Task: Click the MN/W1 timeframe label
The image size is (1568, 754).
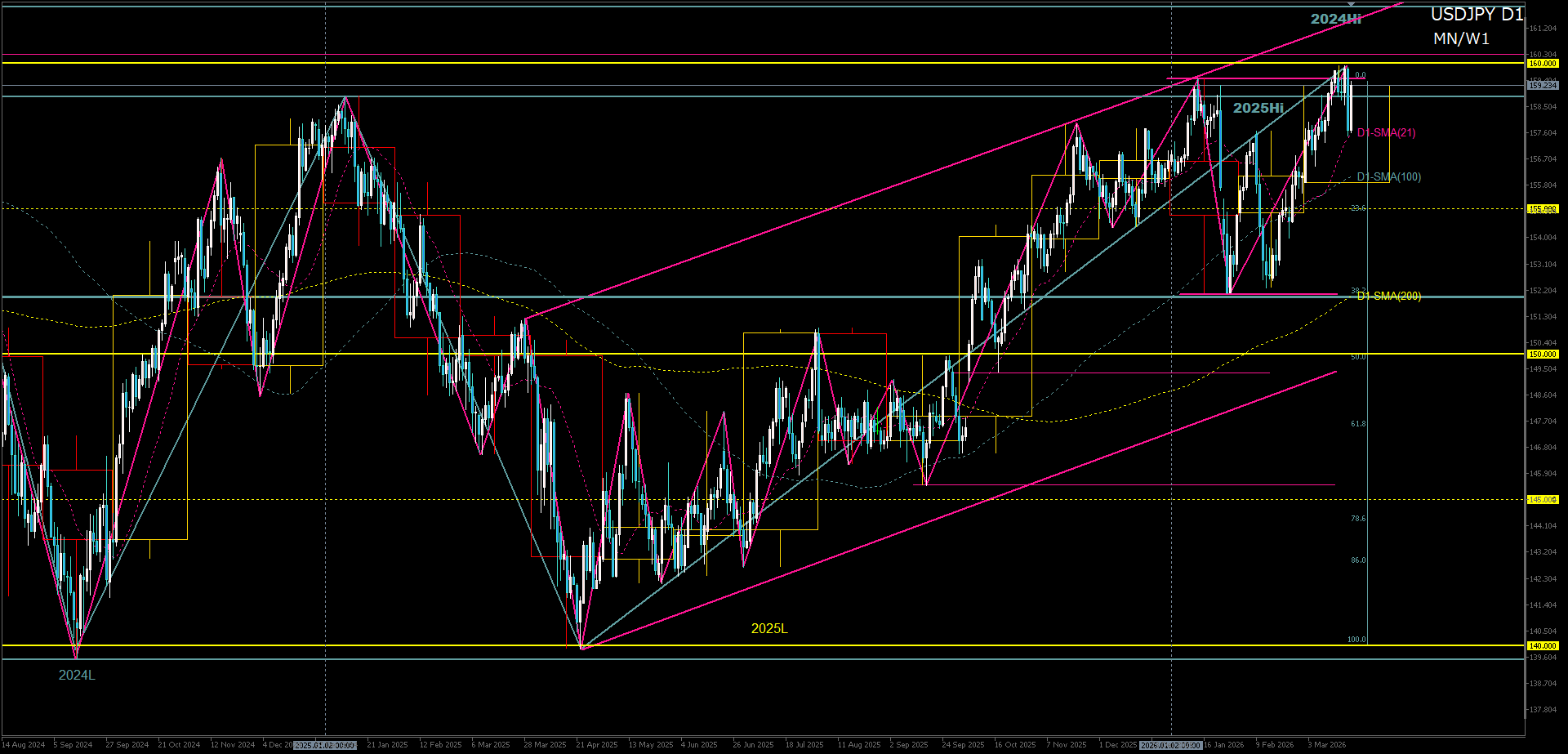Action: (1461, 39)
